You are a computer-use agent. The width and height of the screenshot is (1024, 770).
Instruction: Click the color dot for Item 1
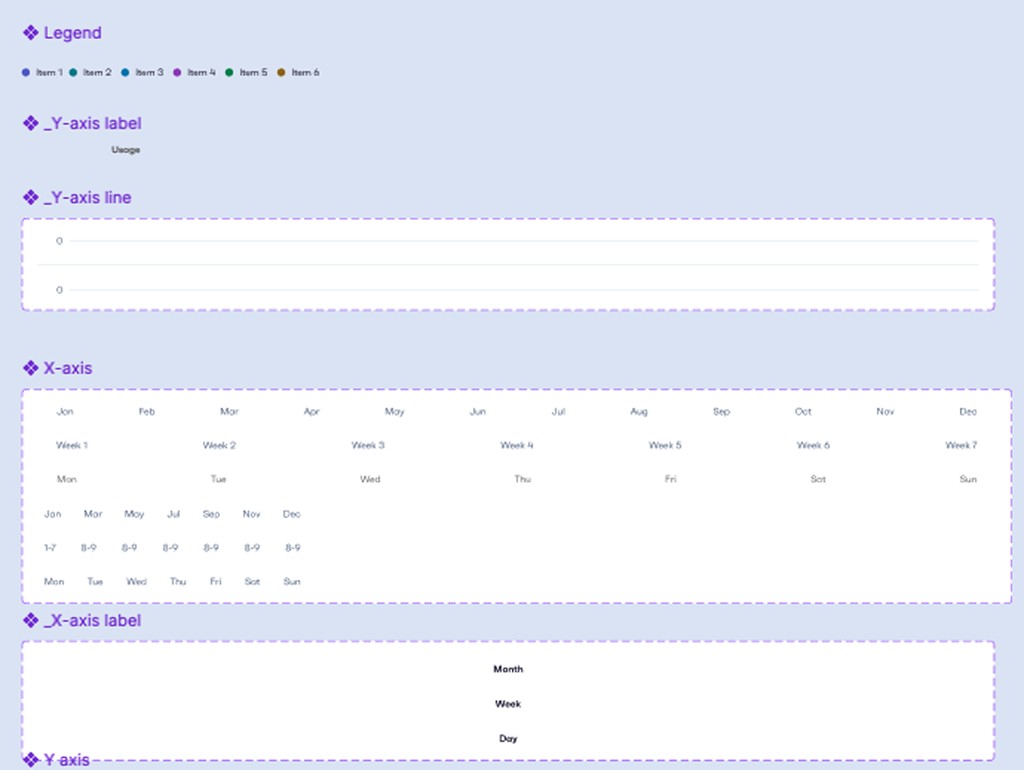coord(25,72)
